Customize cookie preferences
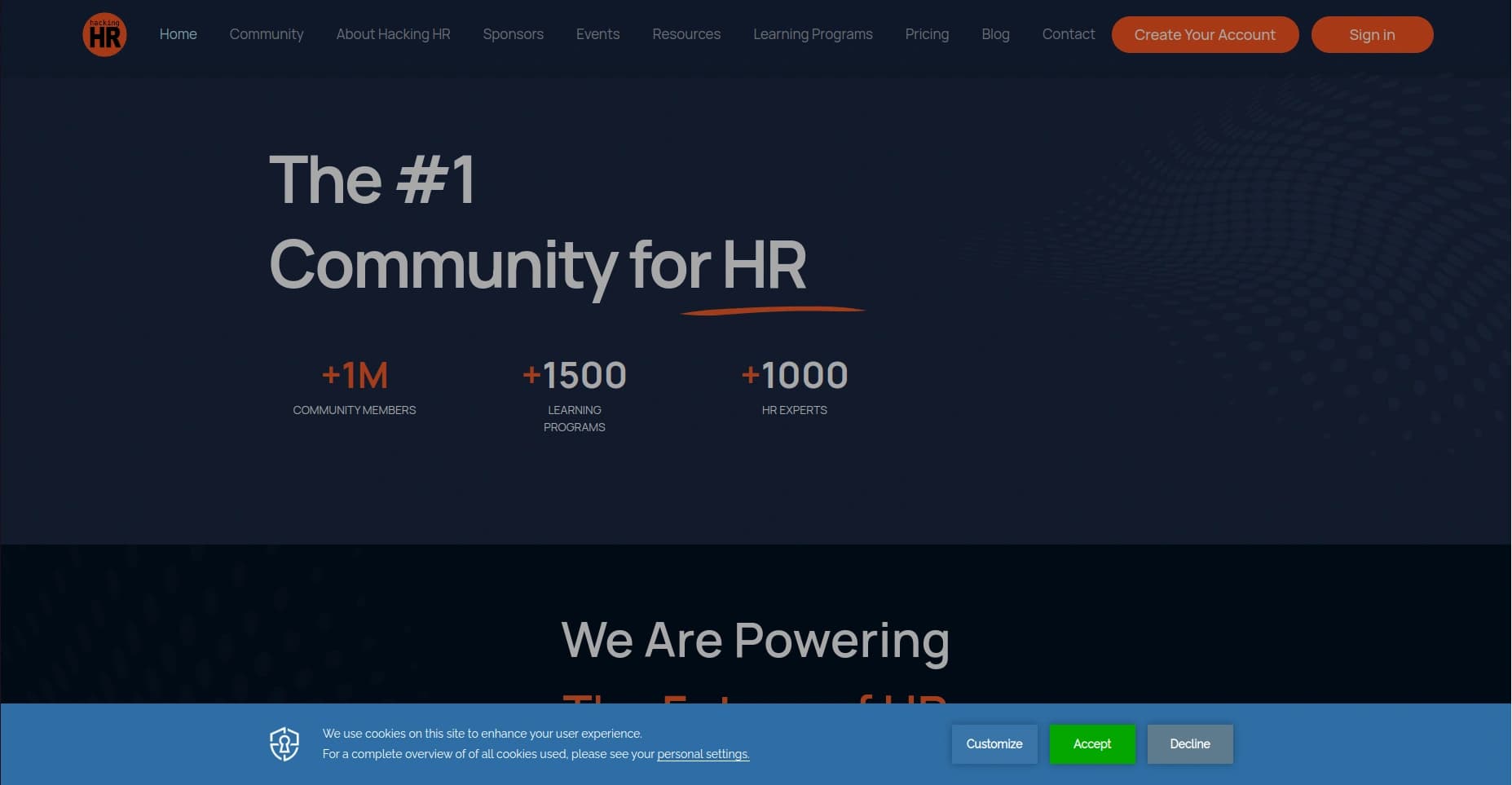Image resolution: width=1512 pixels, height=785 pixels. click(x=994, y=743)
